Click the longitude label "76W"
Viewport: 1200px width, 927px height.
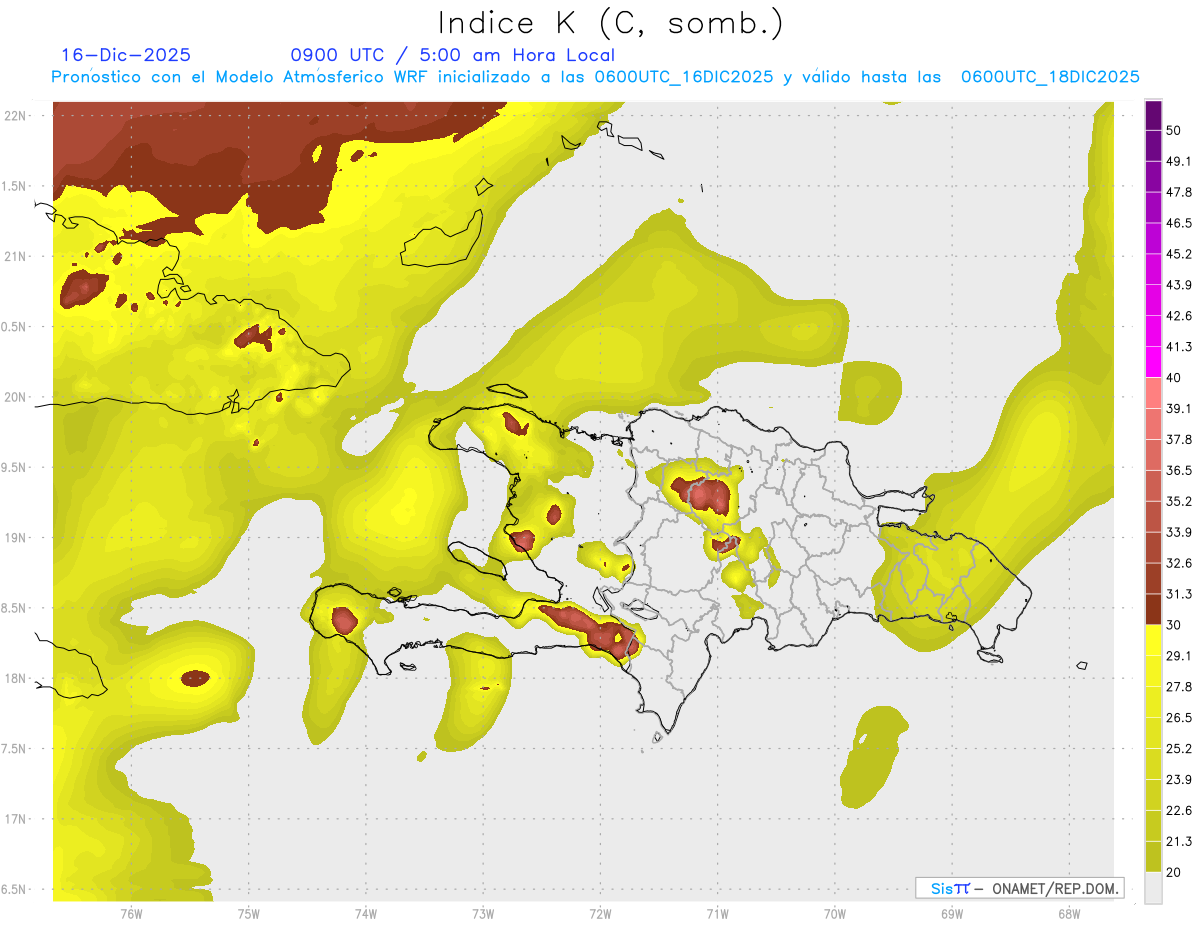tap(131, 913)
